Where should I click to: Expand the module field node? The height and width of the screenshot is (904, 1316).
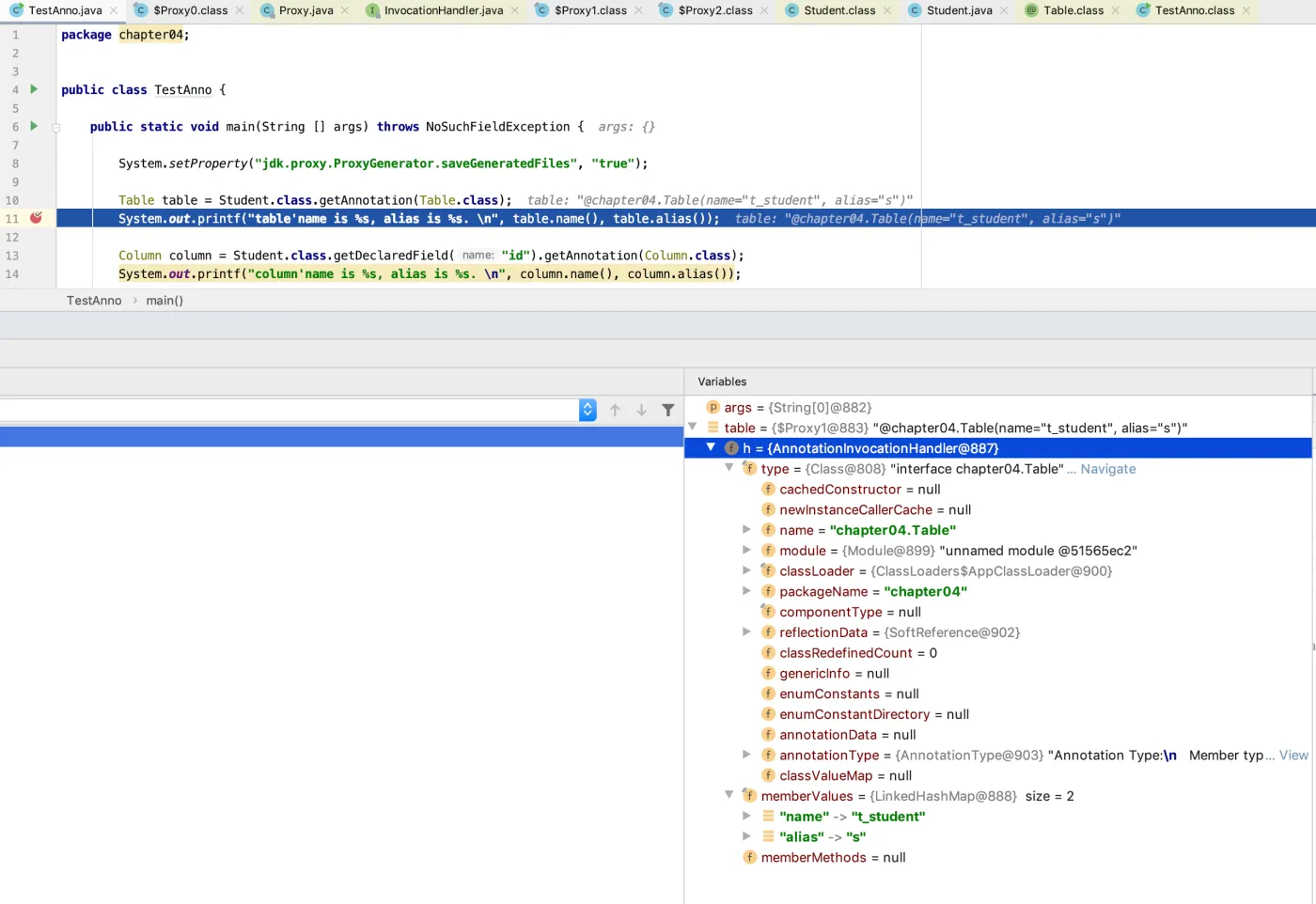[x=746, y=550]
